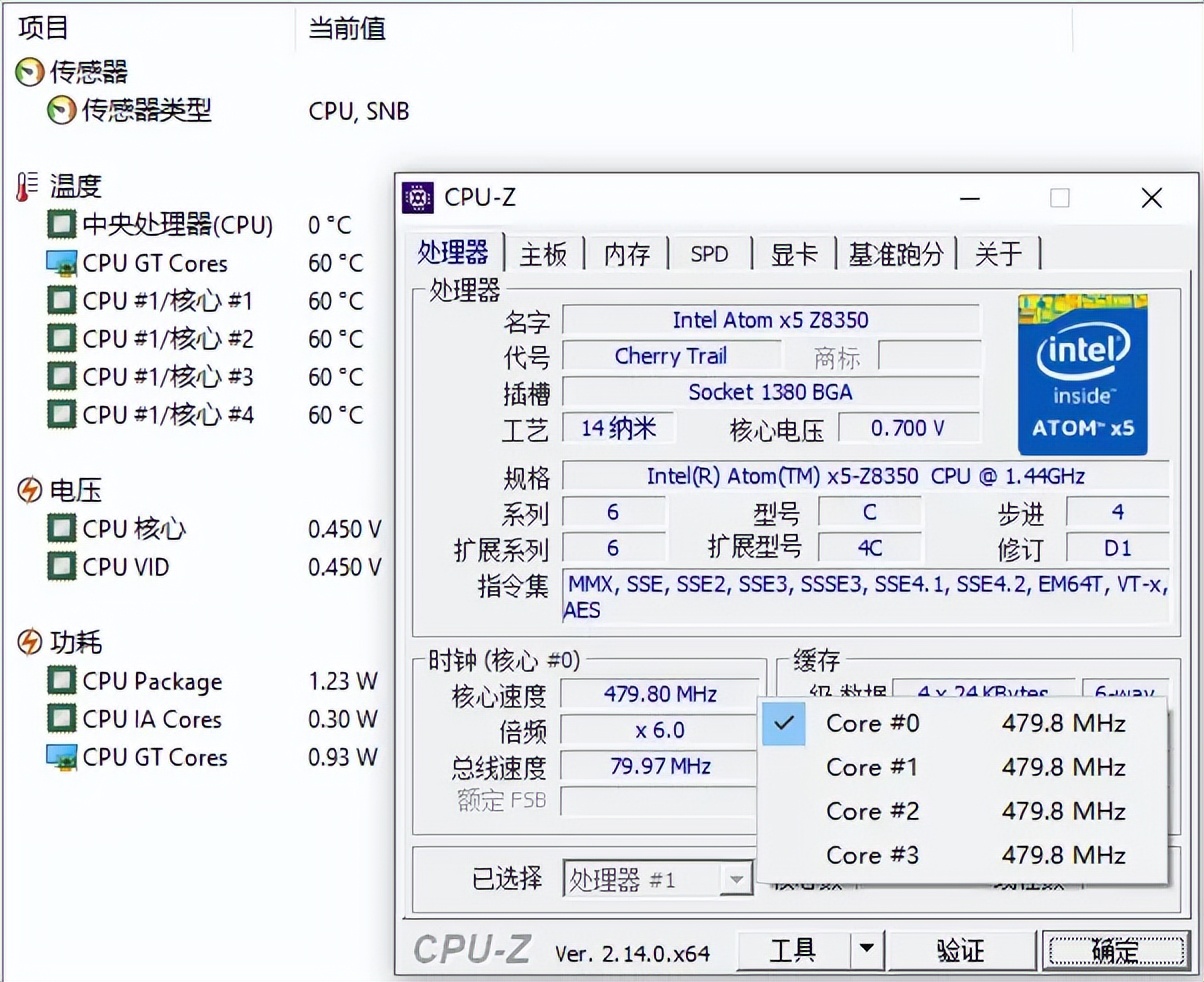Click the CPU, SNB sensor type value
Screen dimensions: 1204x982
click(359, 111)
